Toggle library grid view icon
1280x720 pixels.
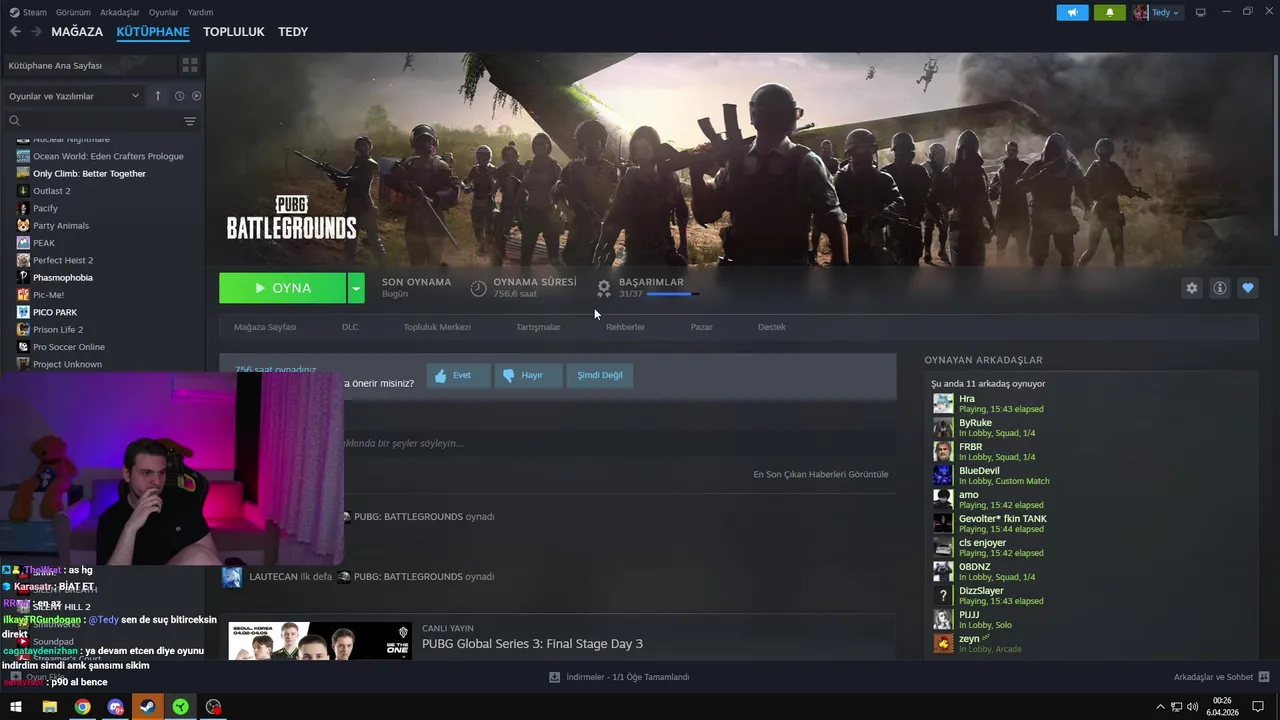click(x=189, y=65)
